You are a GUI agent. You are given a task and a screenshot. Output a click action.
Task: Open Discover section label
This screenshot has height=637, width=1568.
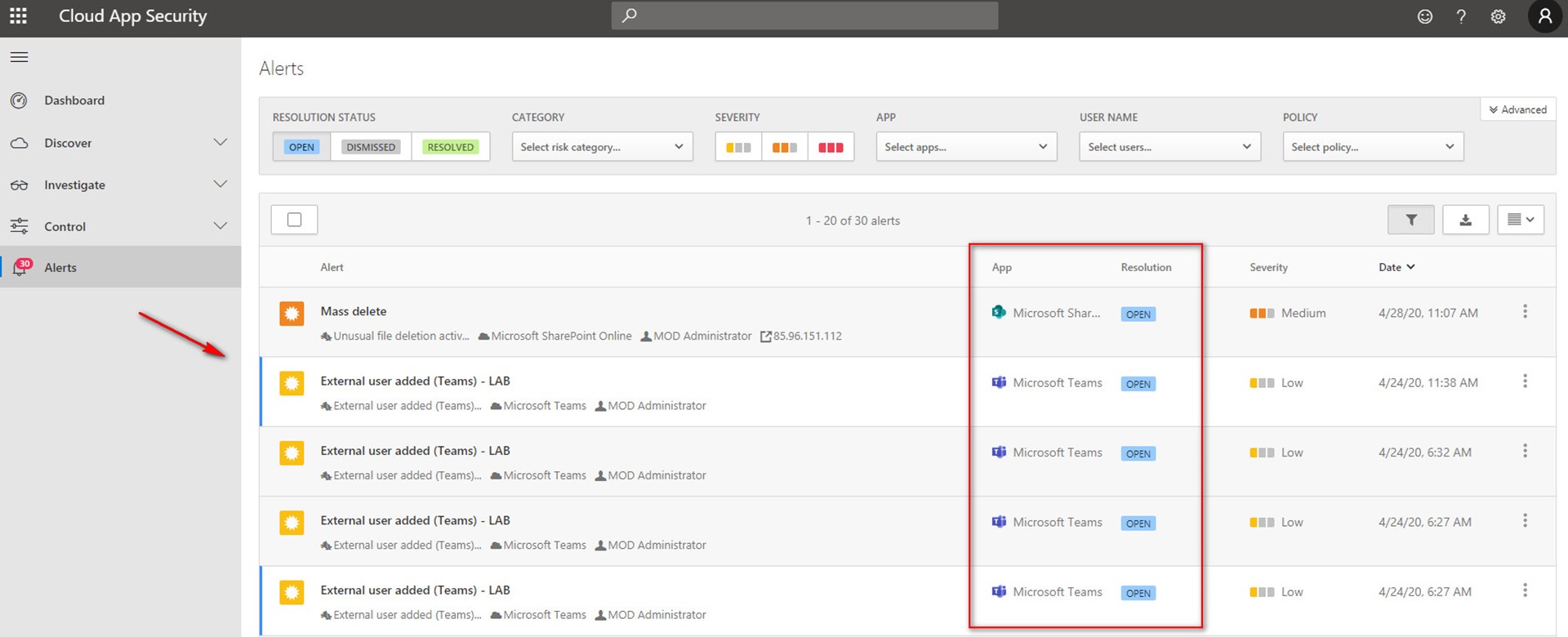coord(68,143)
